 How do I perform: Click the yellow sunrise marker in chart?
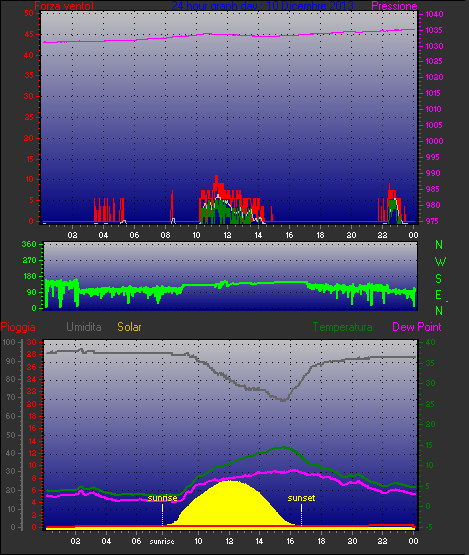coord(162,498)
